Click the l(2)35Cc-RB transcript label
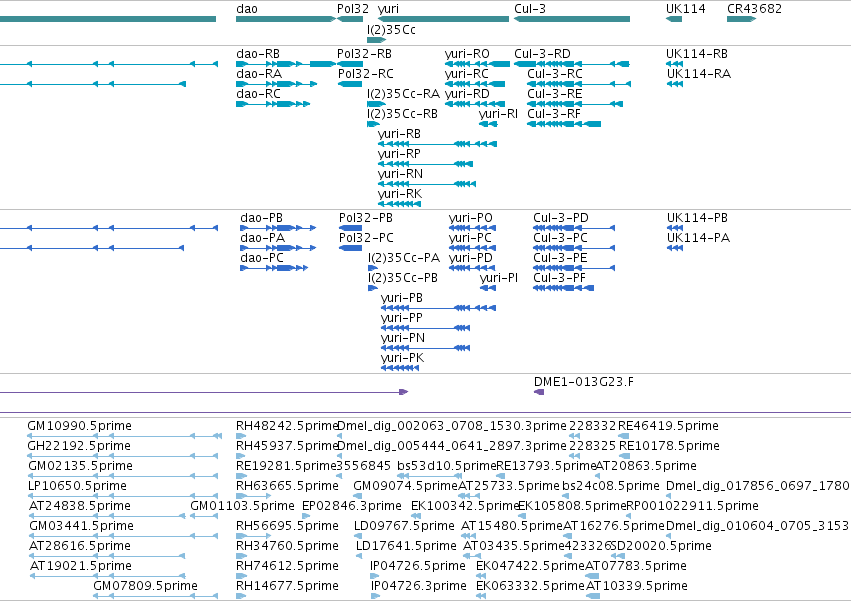This screenshot has height=601, width=851. tap(402, 115)
